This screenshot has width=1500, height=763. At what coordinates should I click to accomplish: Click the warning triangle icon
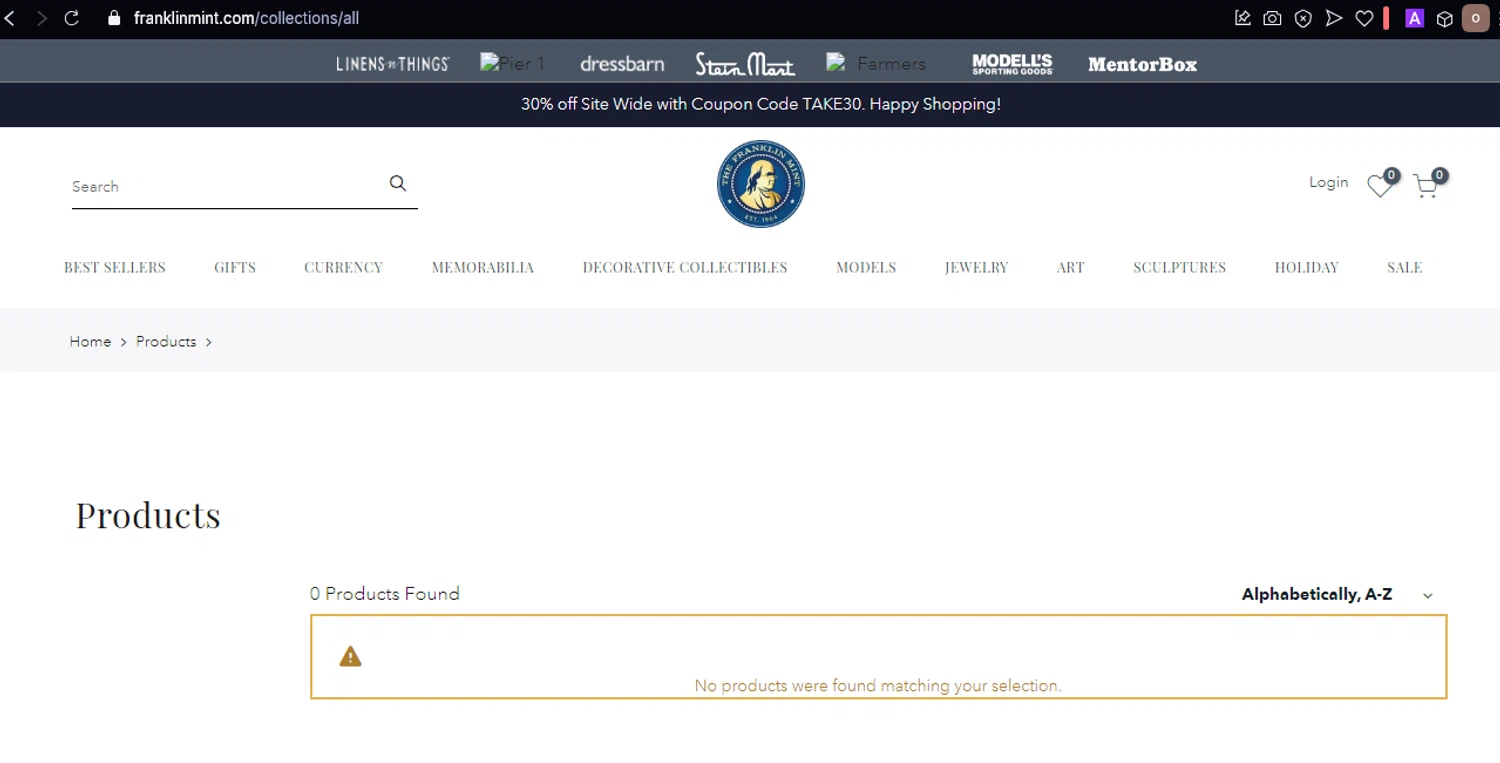(x=350, y=656)
